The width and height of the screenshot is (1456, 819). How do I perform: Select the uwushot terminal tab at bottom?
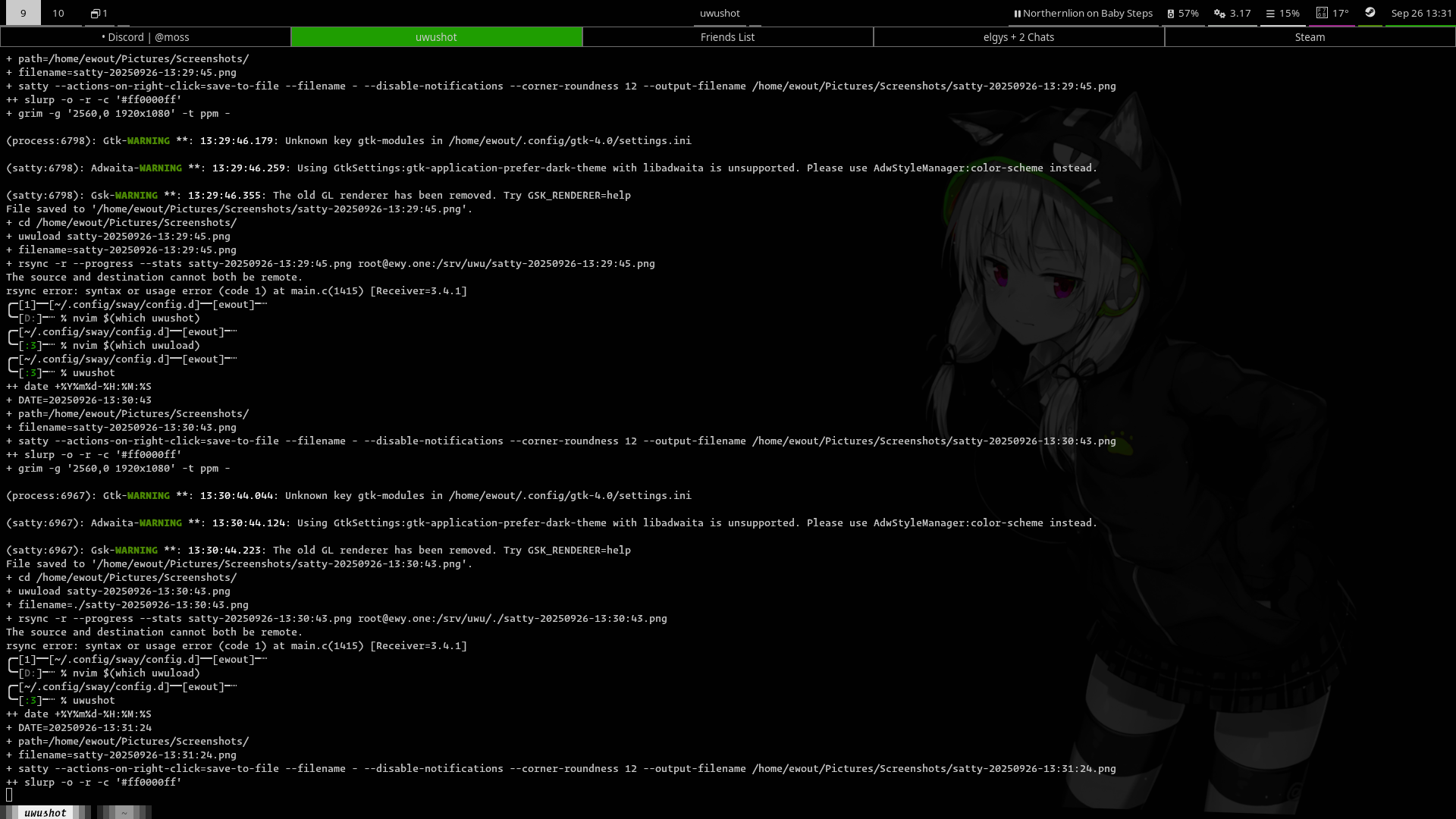[x=45, y=812]
